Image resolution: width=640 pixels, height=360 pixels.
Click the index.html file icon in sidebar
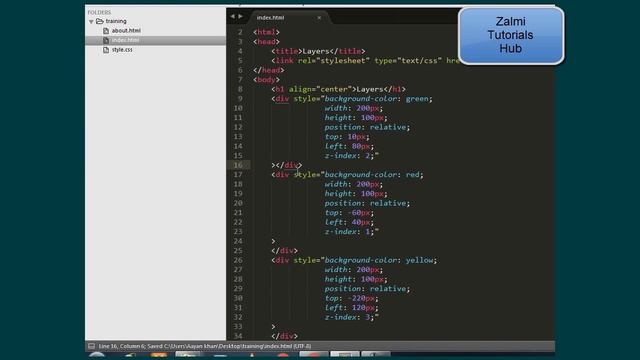(106, 40)
